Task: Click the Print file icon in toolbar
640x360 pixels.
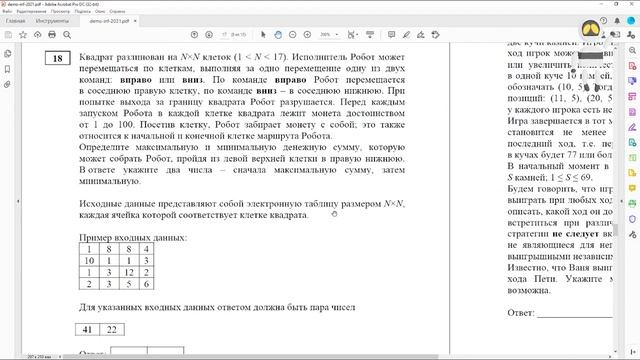Action: [x=52, y=35]
